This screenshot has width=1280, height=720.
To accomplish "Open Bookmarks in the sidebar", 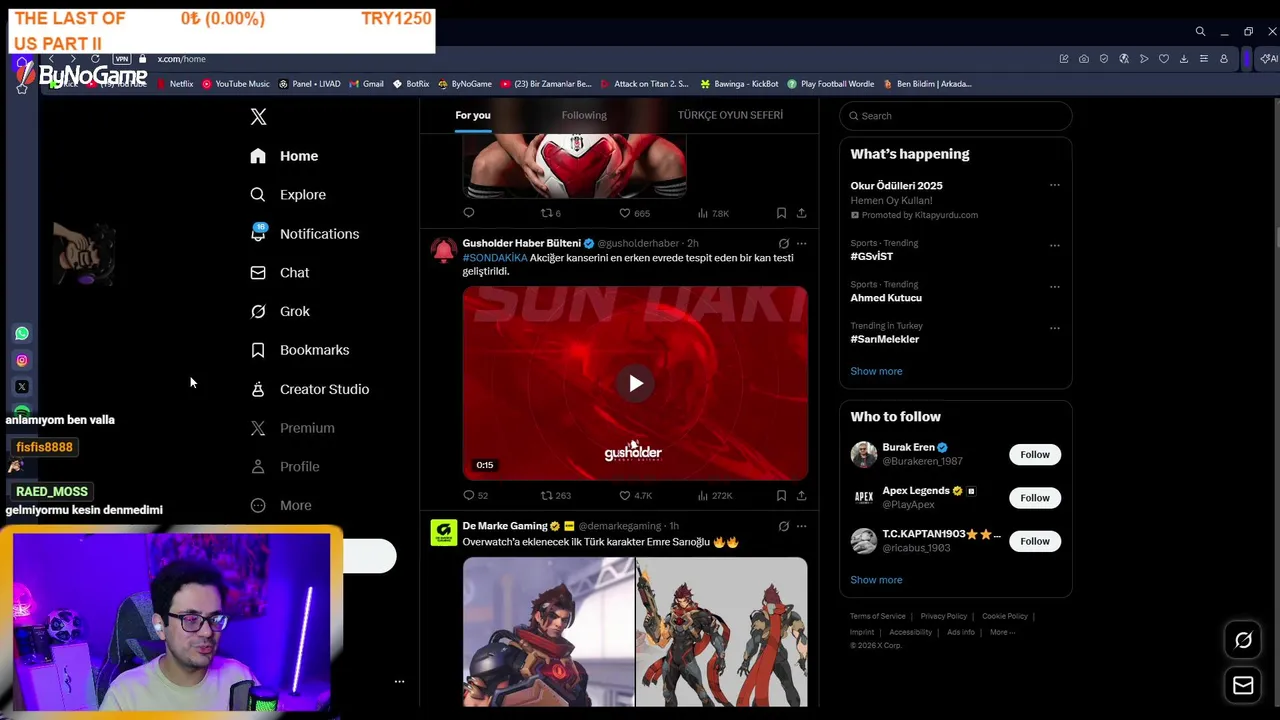I will (300, 350).
